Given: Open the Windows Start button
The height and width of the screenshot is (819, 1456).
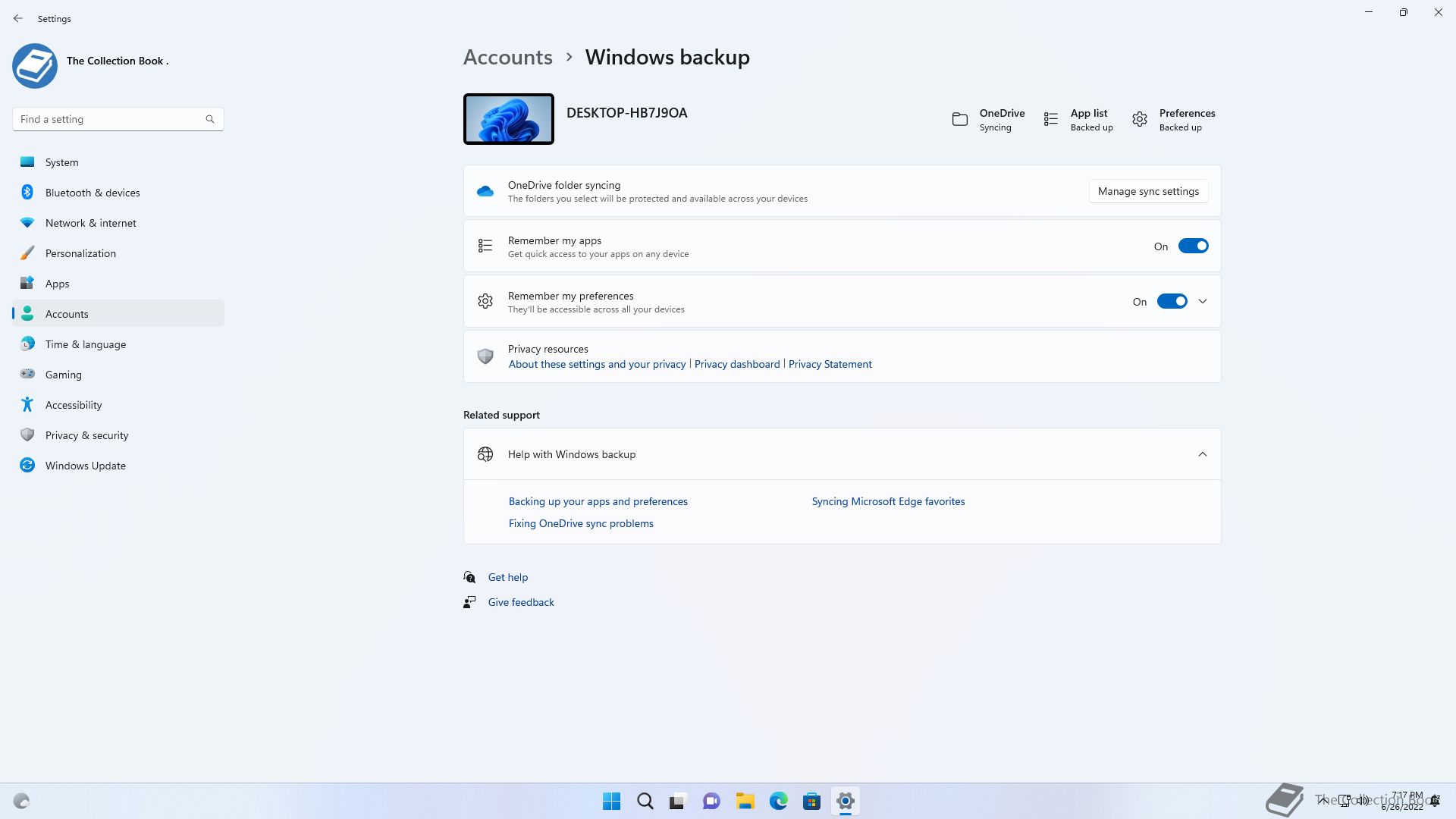Looking at the screenshot, I should click(x=611, y=801).
